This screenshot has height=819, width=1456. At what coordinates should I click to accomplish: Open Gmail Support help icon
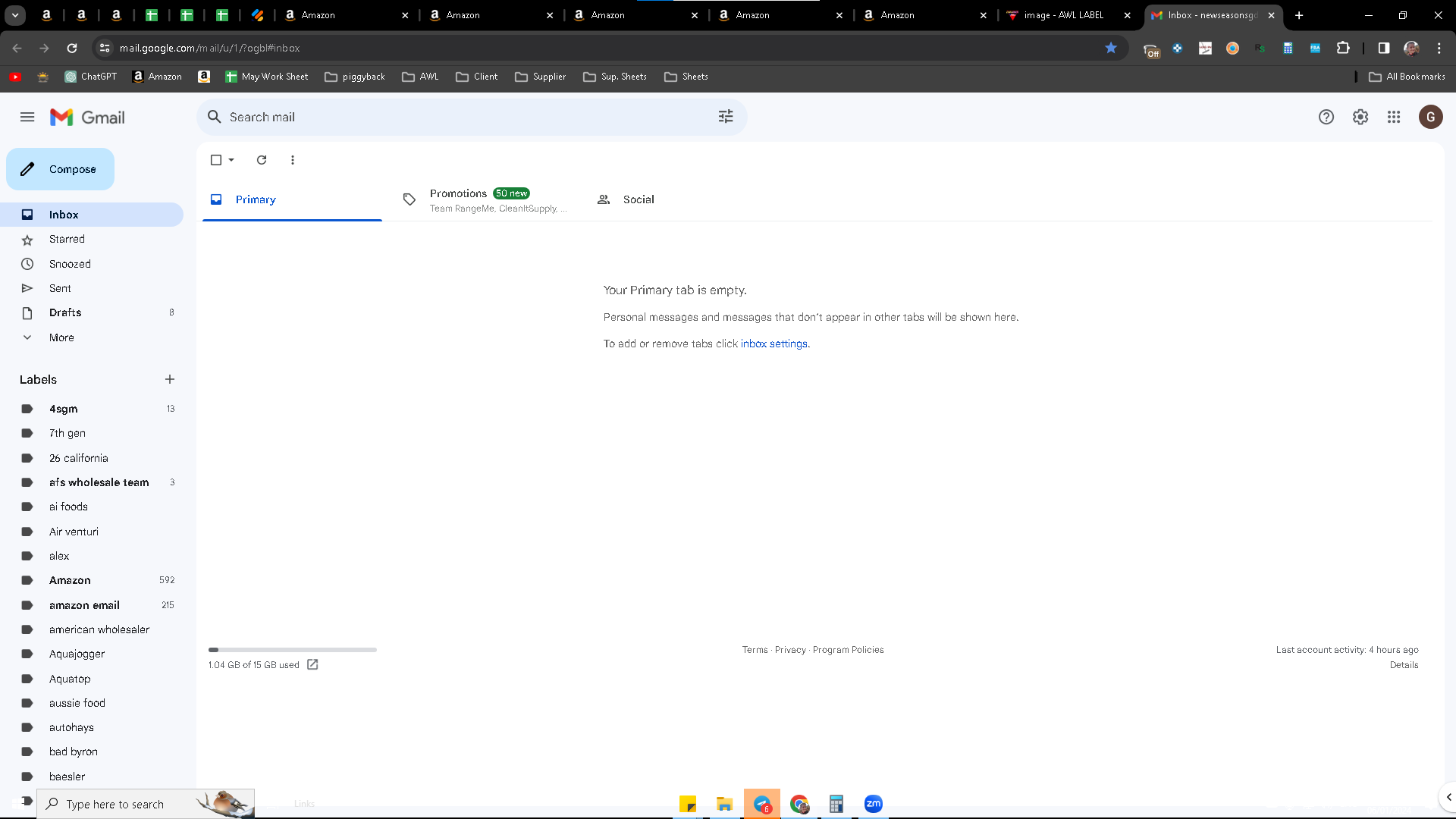[x=1326, y=117]
